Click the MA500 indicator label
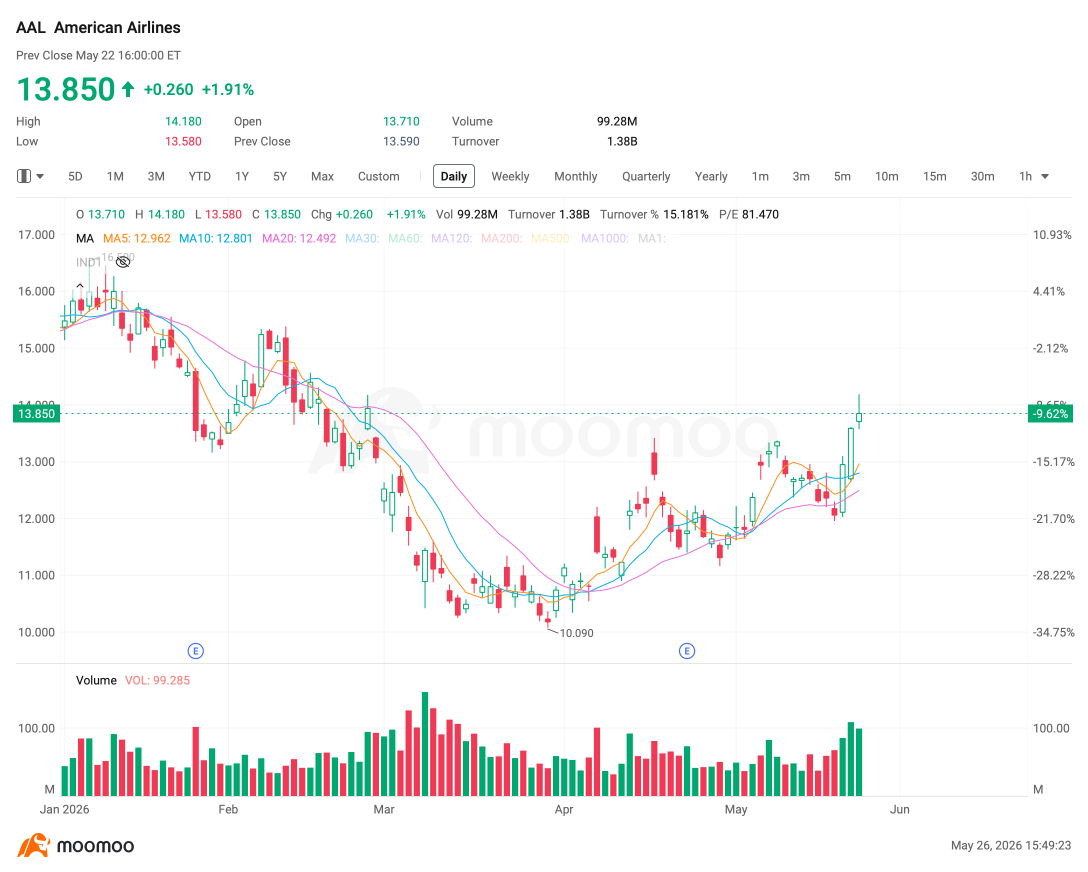 (x=552, y=238)
